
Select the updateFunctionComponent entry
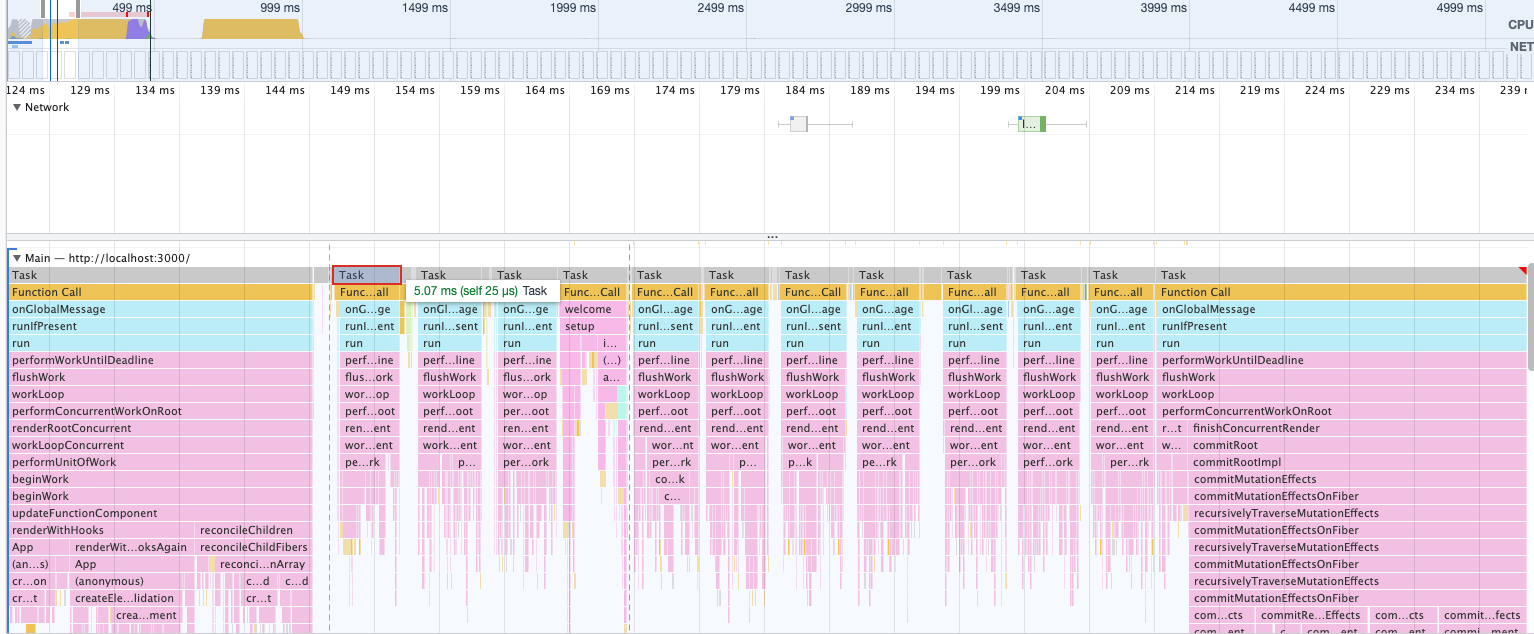pos(85,513)
